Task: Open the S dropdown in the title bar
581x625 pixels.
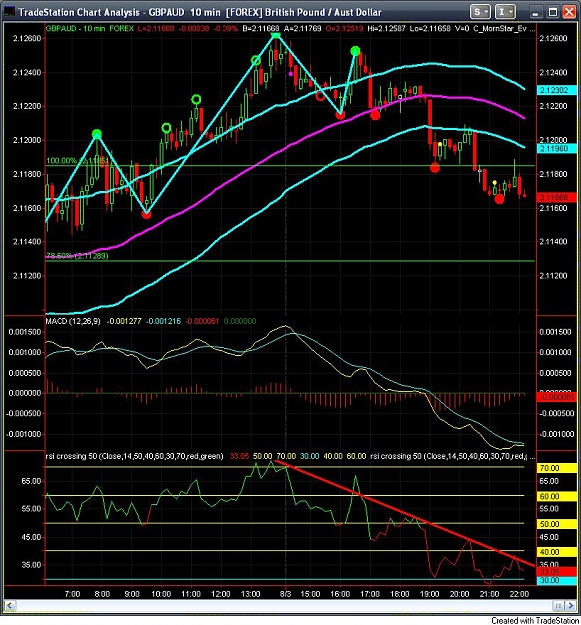Action: click(x=479, y=12)
